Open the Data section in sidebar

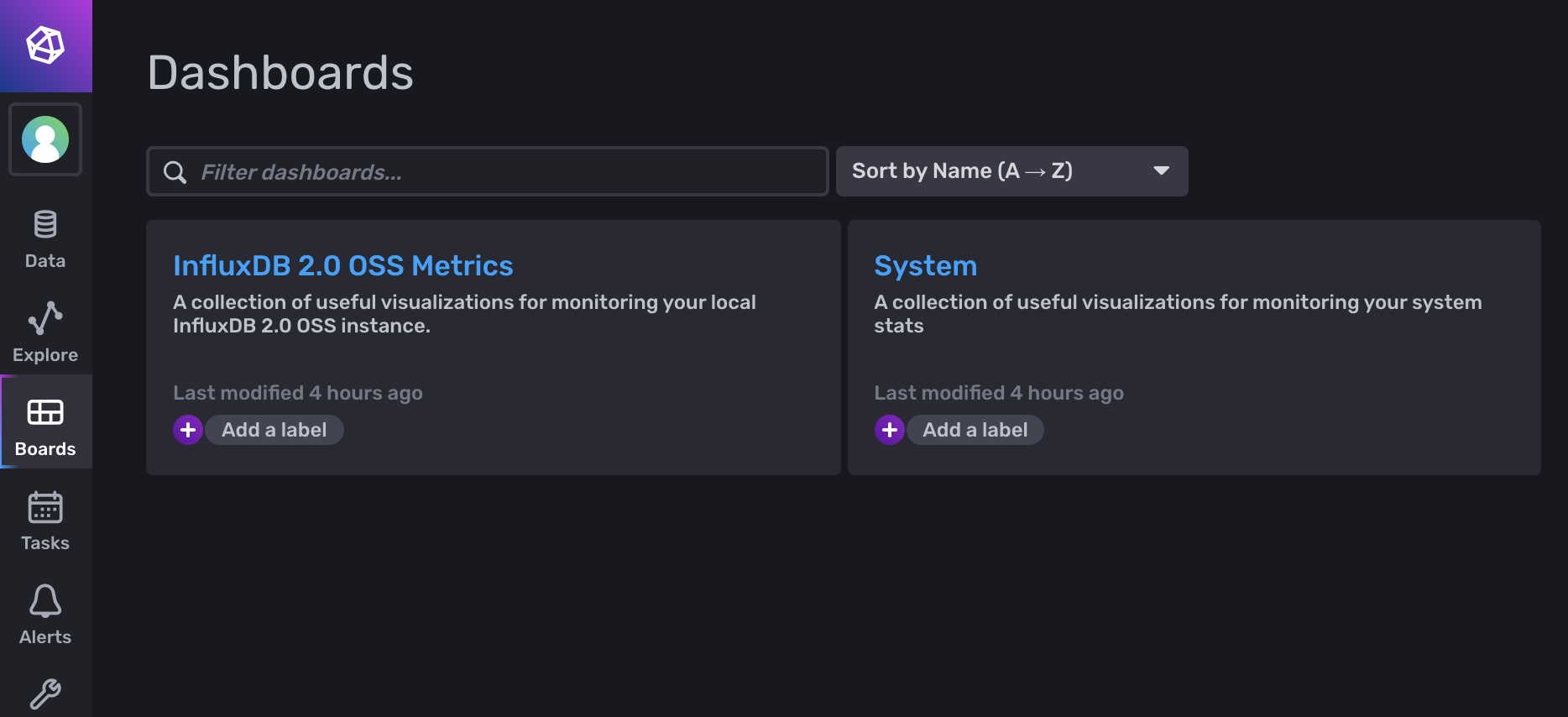tap(45, 240)
